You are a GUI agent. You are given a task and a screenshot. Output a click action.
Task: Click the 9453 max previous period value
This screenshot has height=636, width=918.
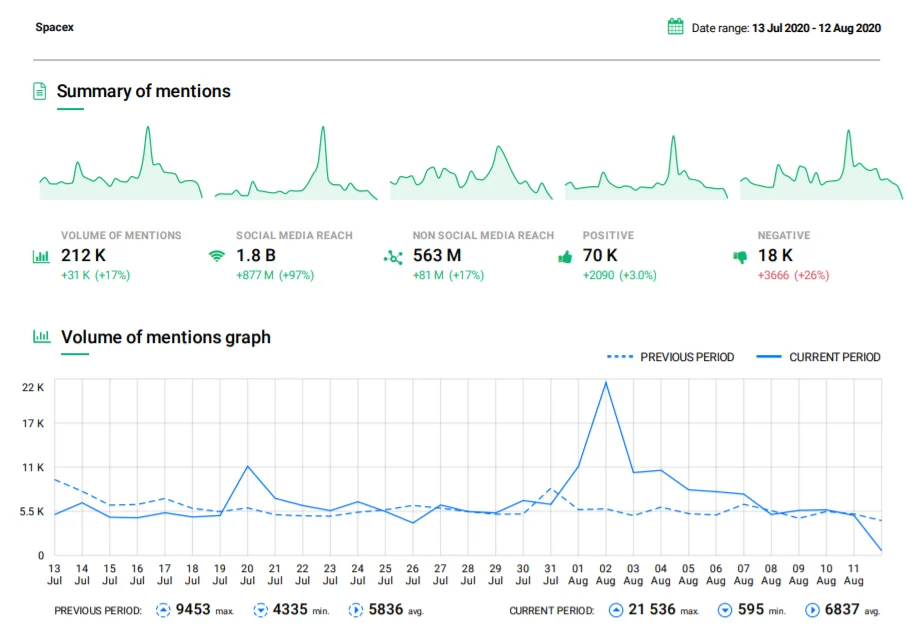coord(193,610)
